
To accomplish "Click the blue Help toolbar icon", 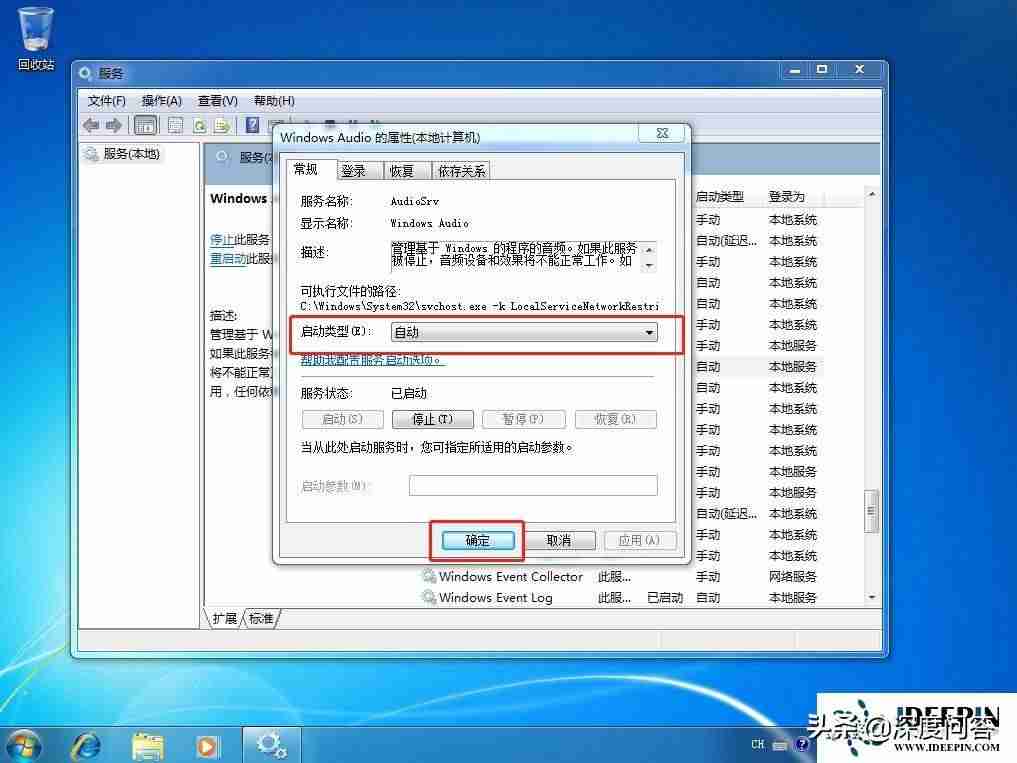I will [253, 125].
